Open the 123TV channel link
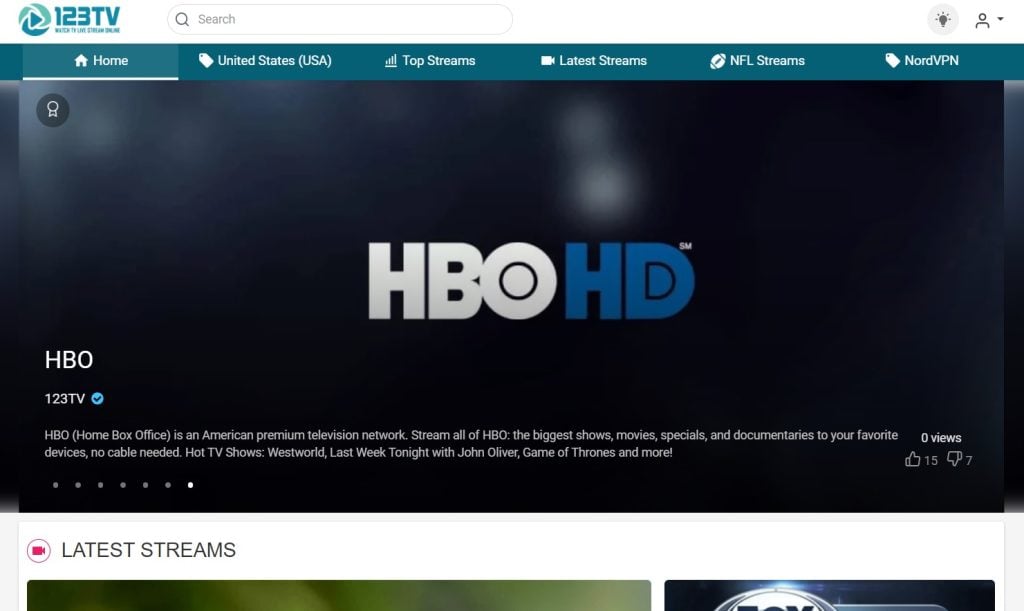This screenshot has width=1024, height=611. click(65, 399)
